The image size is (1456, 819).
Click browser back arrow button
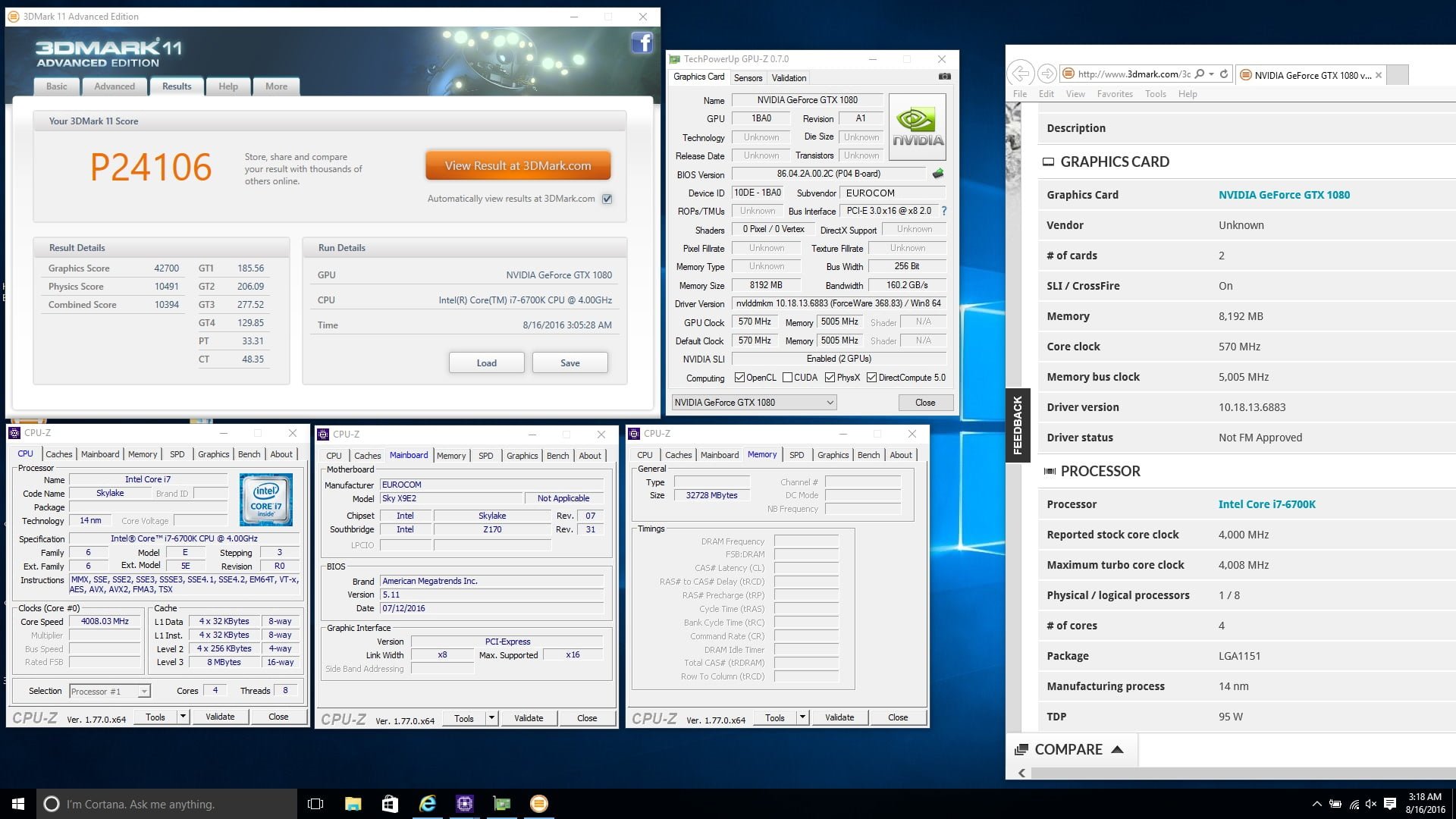click(x=1021, y=74)
